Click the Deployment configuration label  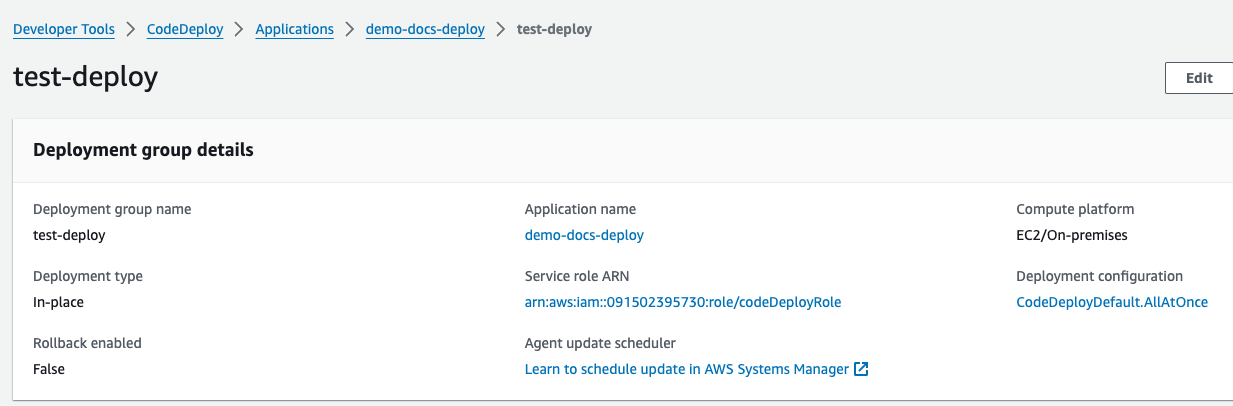coord(1100,276)
